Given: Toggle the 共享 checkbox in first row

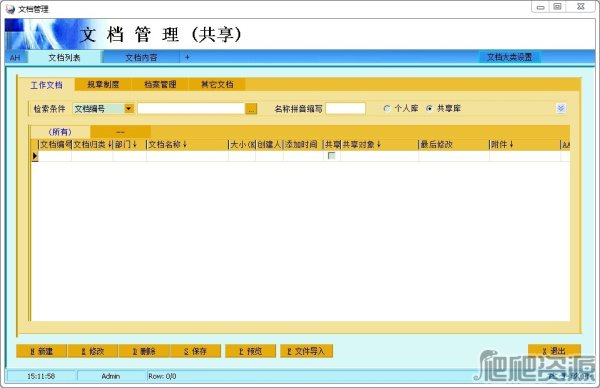Looking at the screenshot, I should tap(332, 156).
